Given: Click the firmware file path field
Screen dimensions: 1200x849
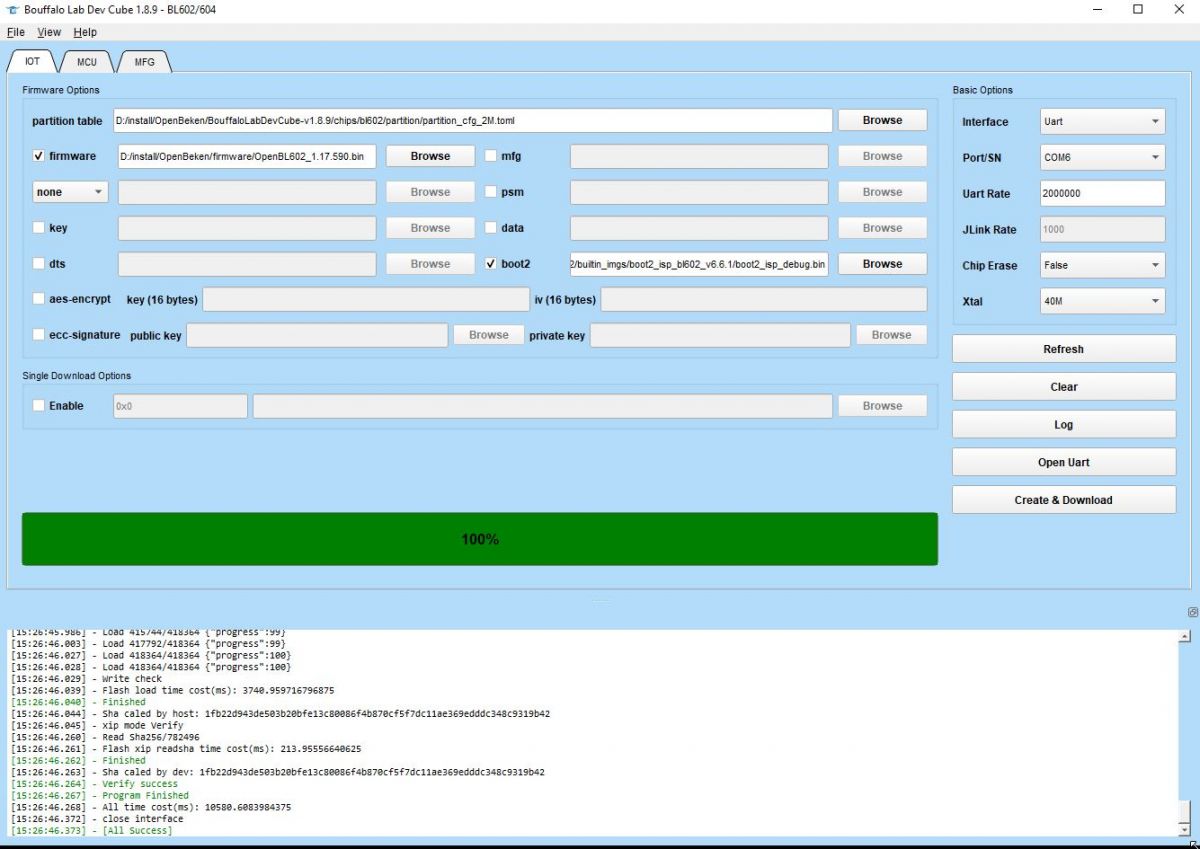Looking at the screenshot, I should [247, 156].
